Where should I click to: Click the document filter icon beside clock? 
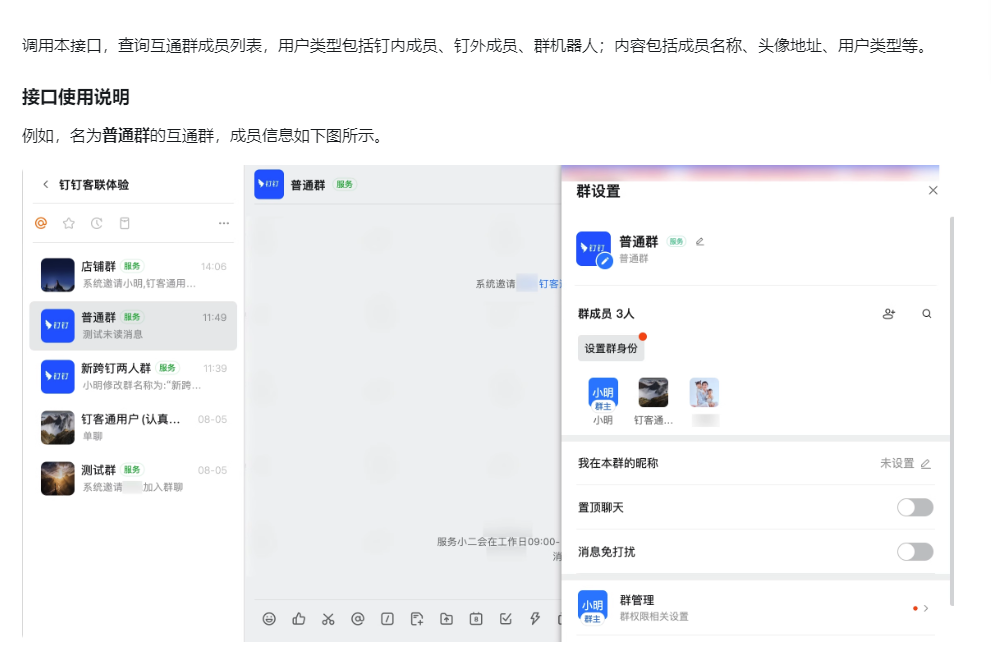point(125,223)
